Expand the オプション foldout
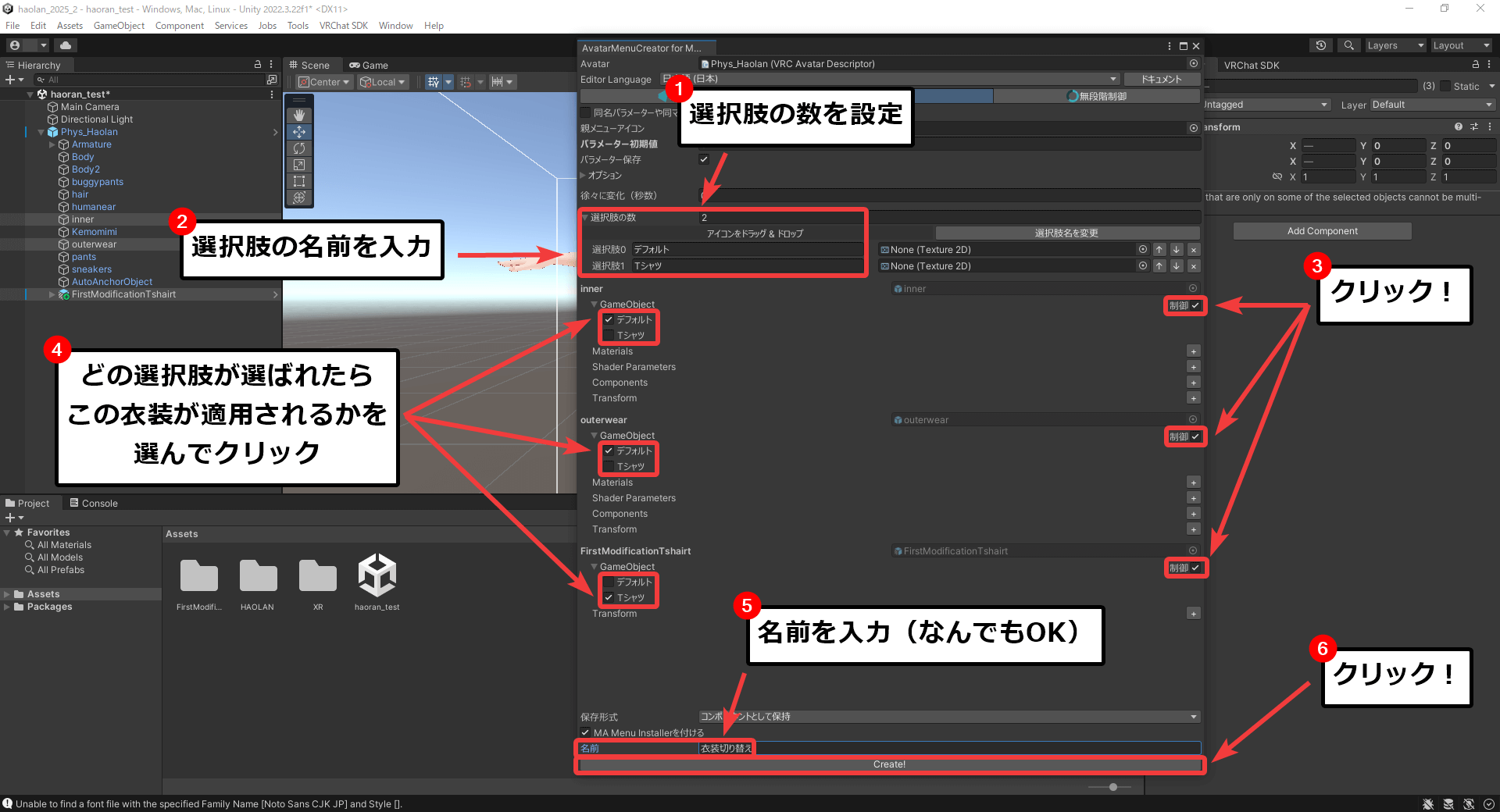The width and height of the screenshot is (1500, 812). (583, 175)
